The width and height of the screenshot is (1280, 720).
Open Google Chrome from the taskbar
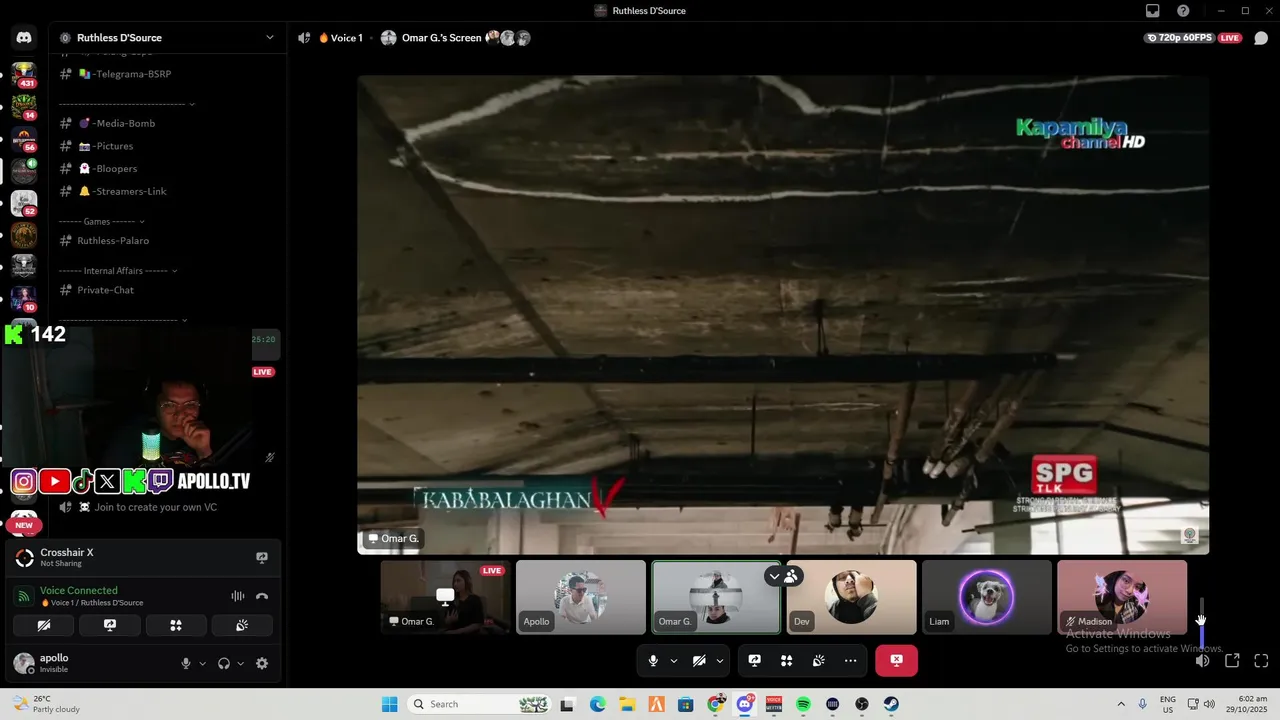point(715,704)
